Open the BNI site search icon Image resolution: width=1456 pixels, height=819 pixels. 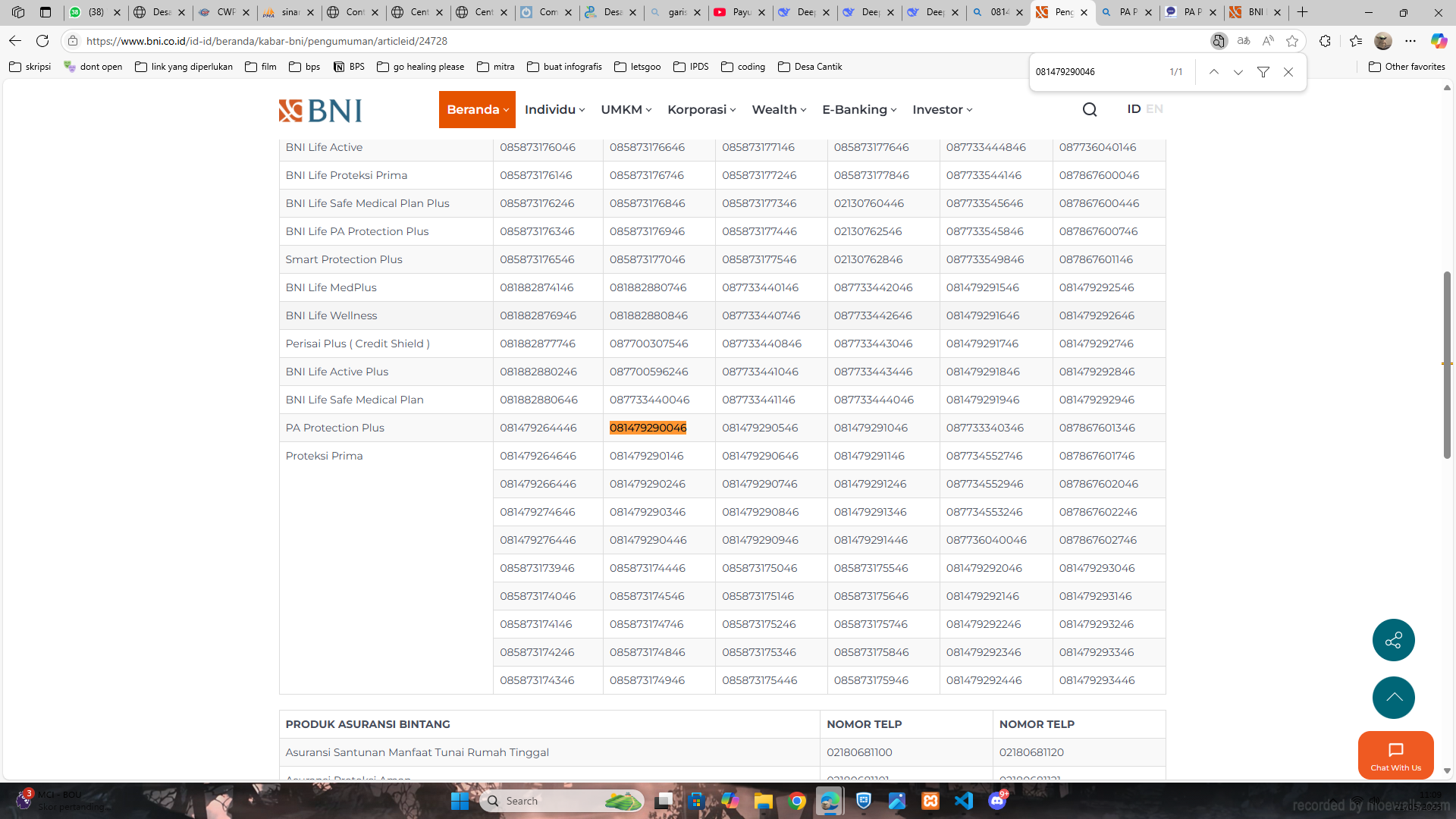pos(1090,110)
